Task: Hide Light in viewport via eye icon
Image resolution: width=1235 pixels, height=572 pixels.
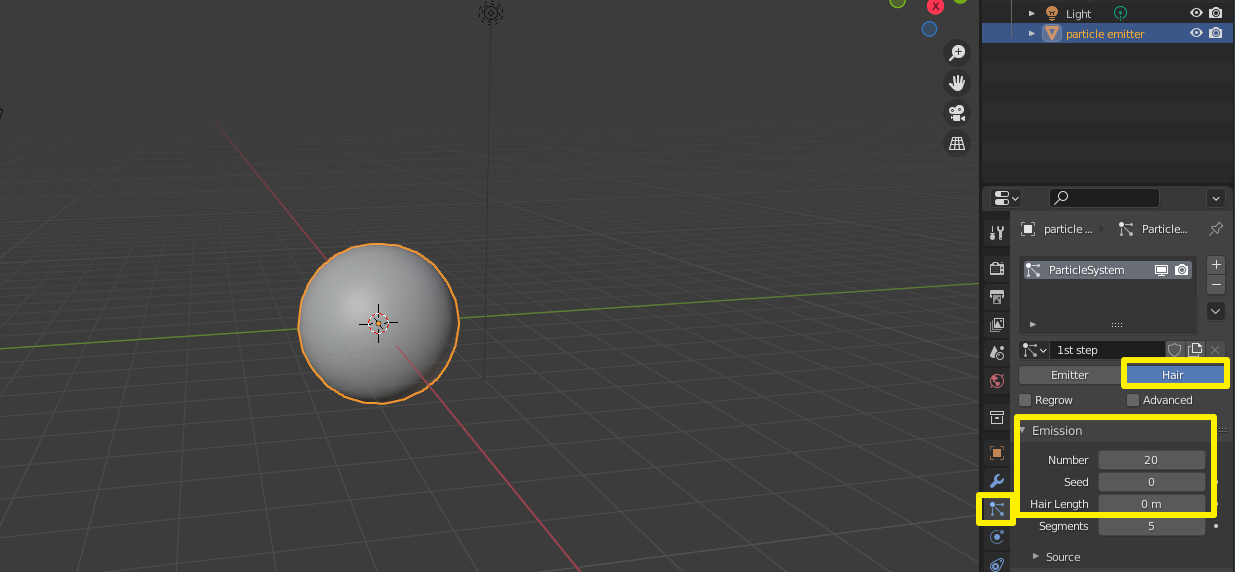Action: point(1196,13)
